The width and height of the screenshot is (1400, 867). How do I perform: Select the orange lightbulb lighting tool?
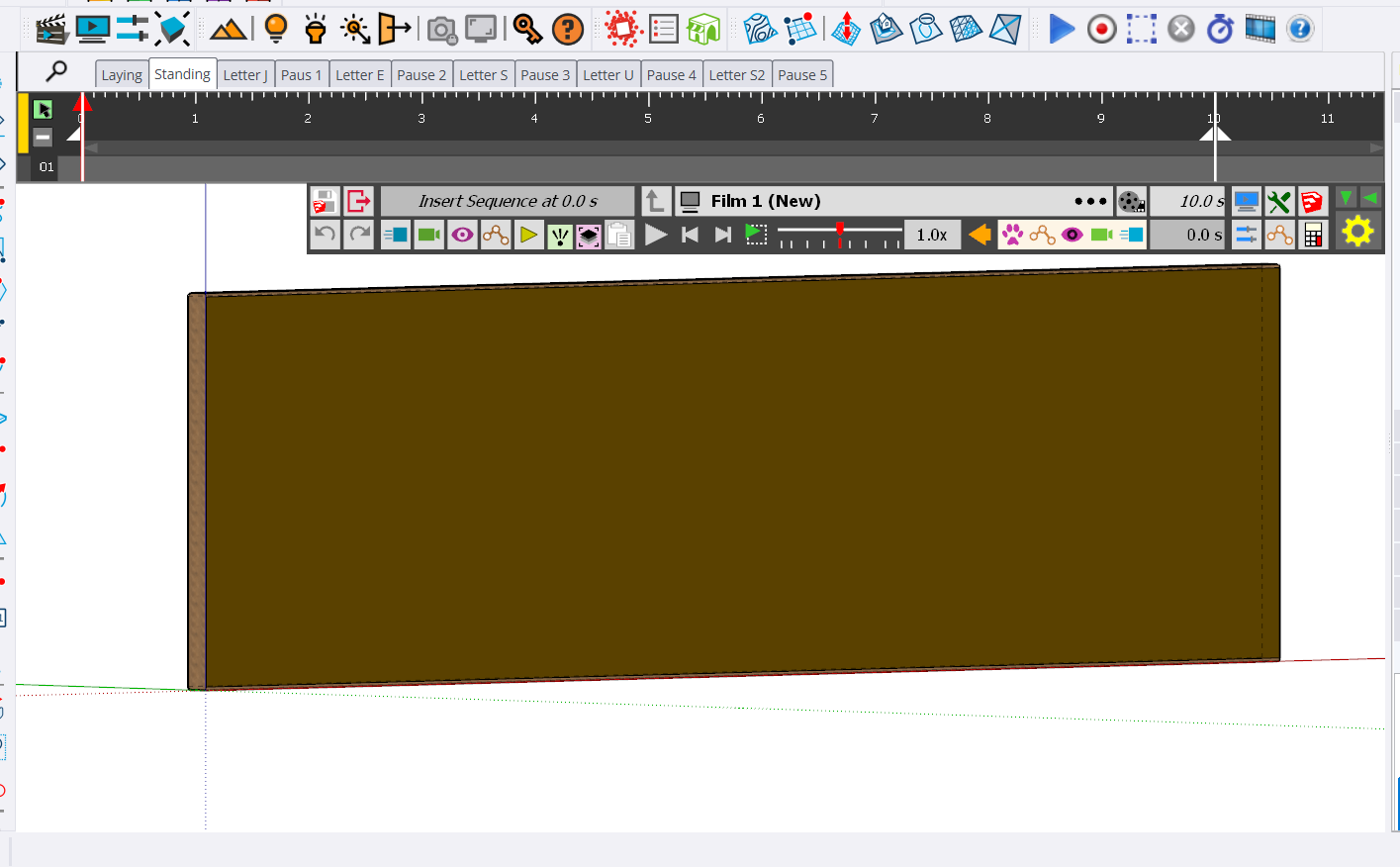click(x=276, y=29)
